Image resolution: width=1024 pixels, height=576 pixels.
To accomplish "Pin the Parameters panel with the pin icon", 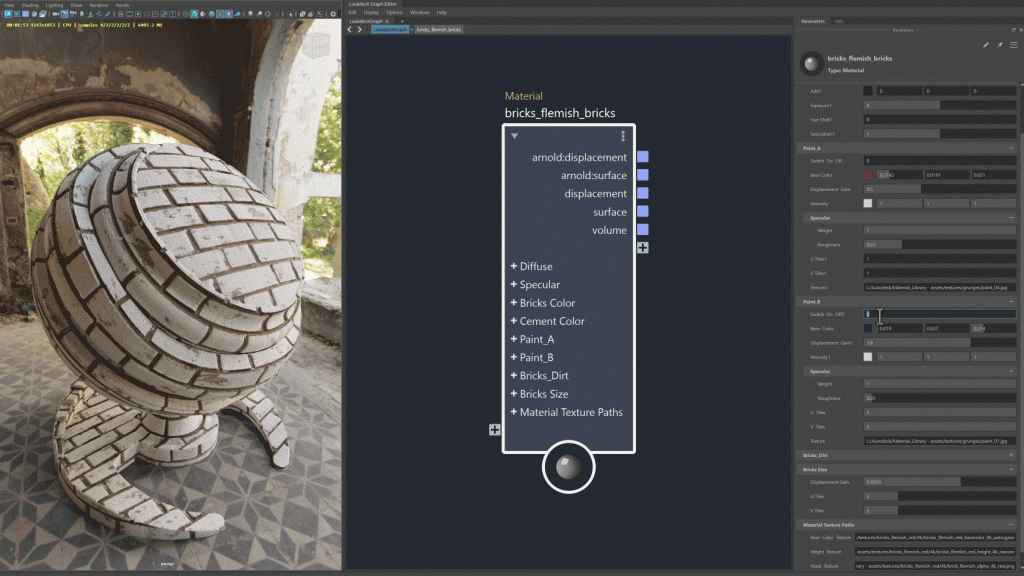I will [x=1000, y=45].
